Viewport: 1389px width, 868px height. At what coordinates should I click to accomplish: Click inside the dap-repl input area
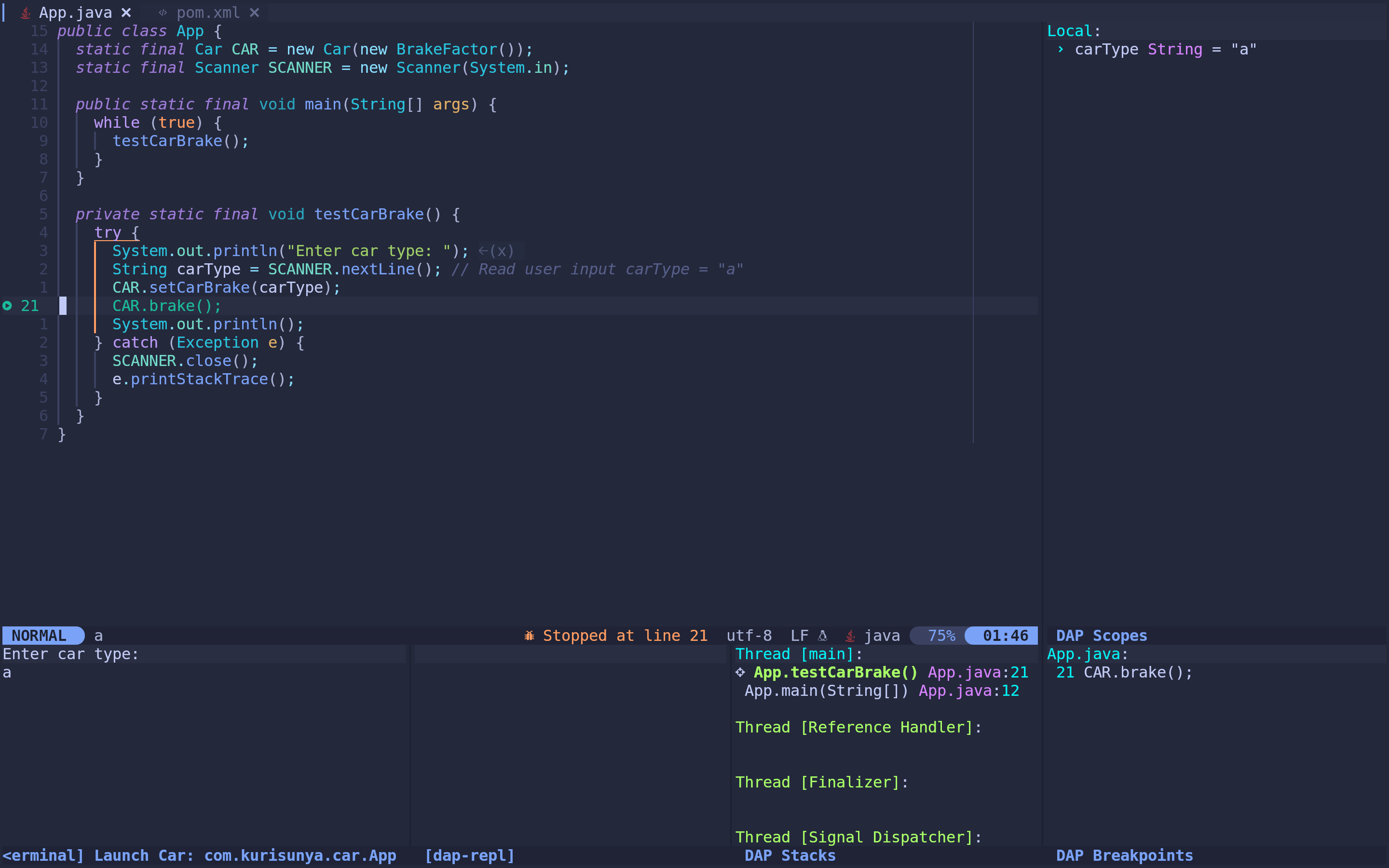pyautogui.click(x=571, y=654)
